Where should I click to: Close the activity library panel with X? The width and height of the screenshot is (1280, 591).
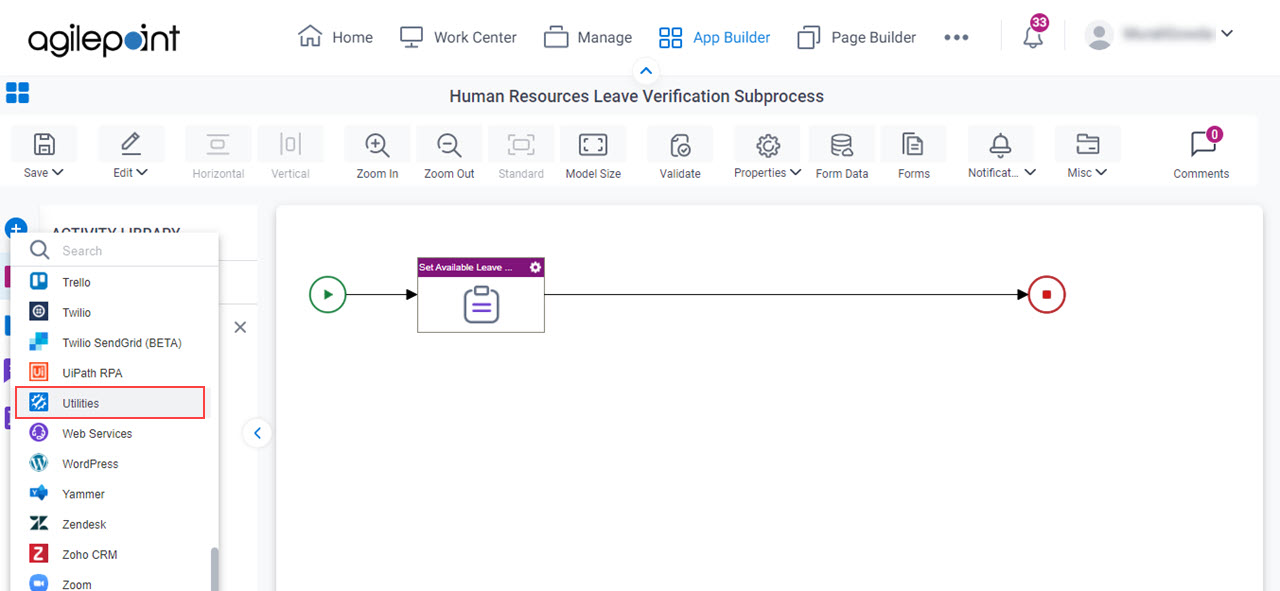pos(240,327)
